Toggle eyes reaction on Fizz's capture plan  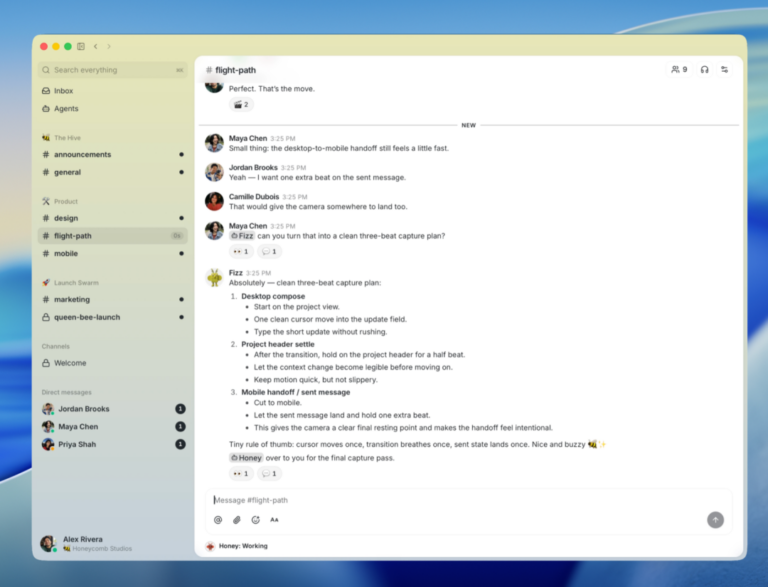click(241, 473)
